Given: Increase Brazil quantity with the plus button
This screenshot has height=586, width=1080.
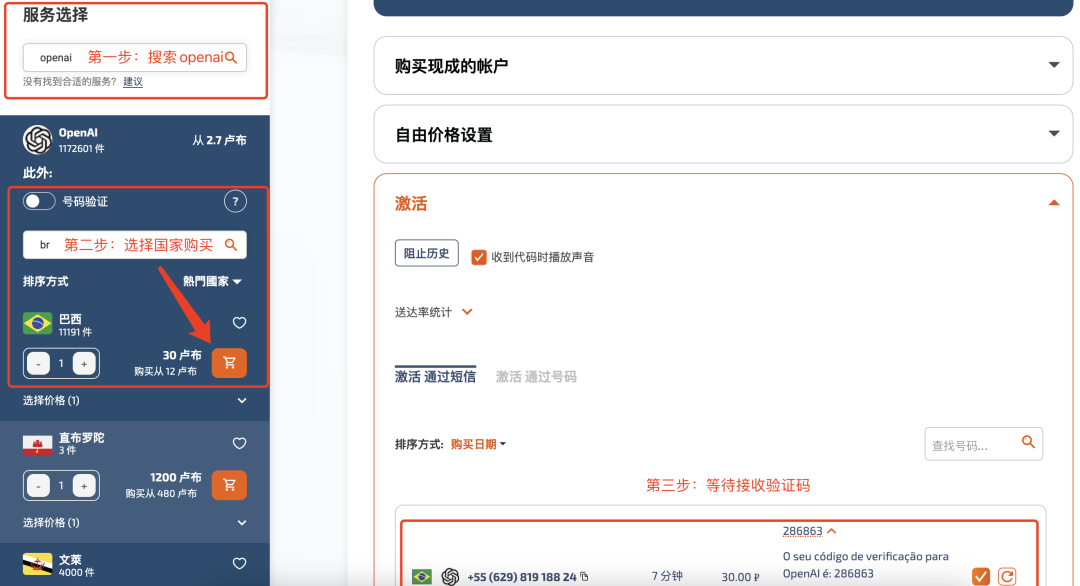Looking at the screenshot, I should 84,364.
